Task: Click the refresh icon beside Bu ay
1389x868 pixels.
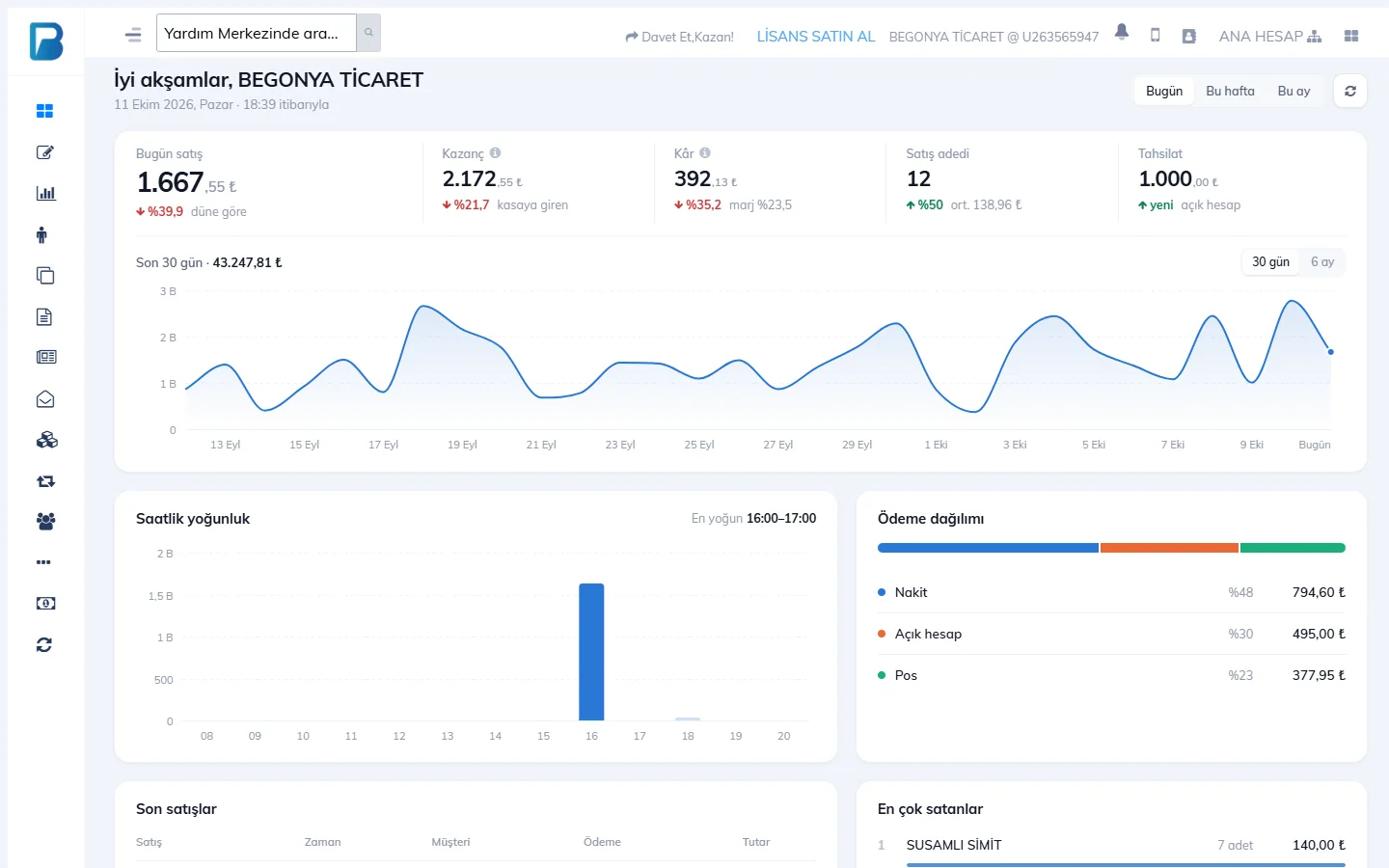Action: (1350, 91)
